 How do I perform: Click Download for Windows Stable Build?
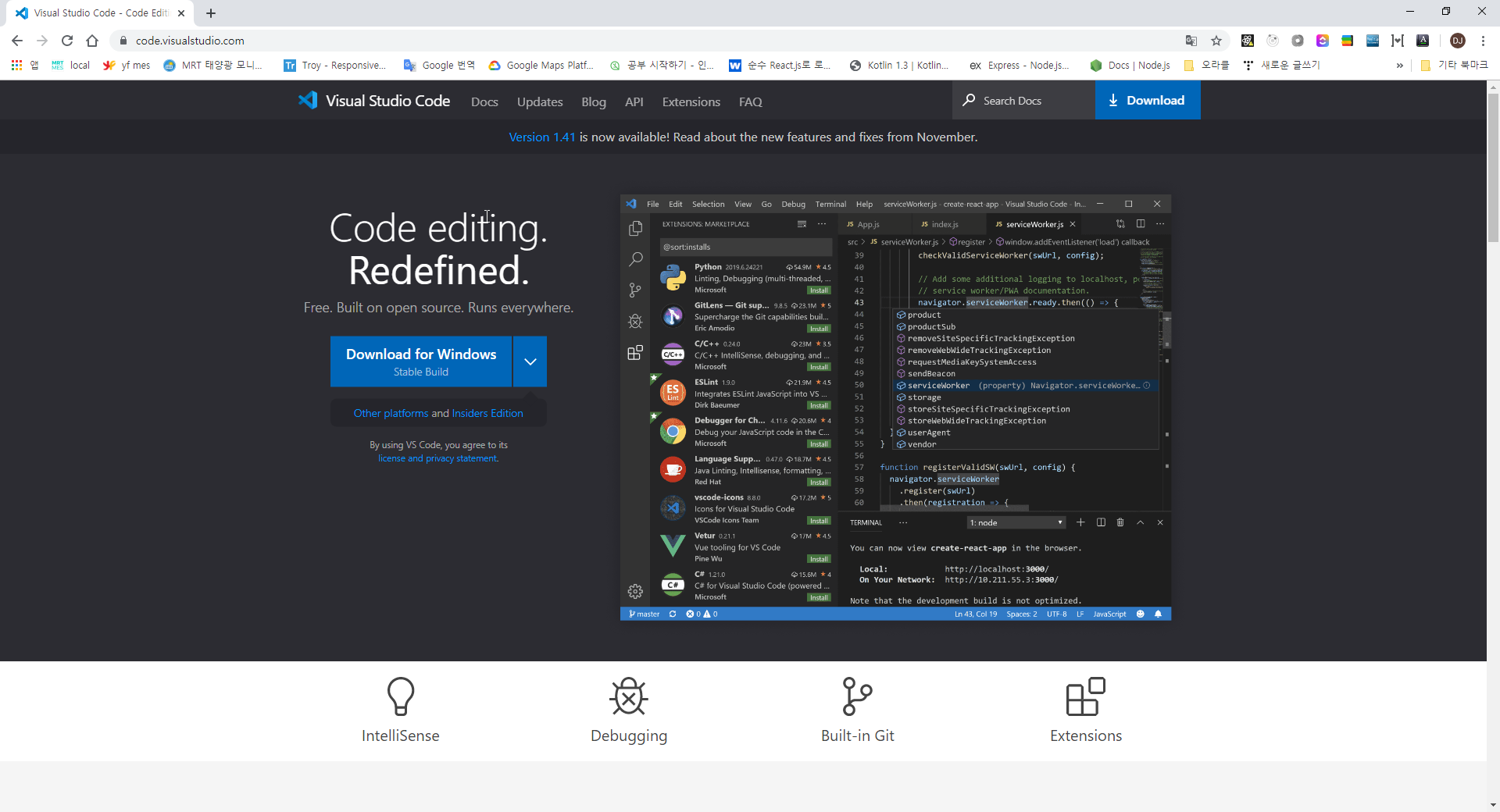421,361
